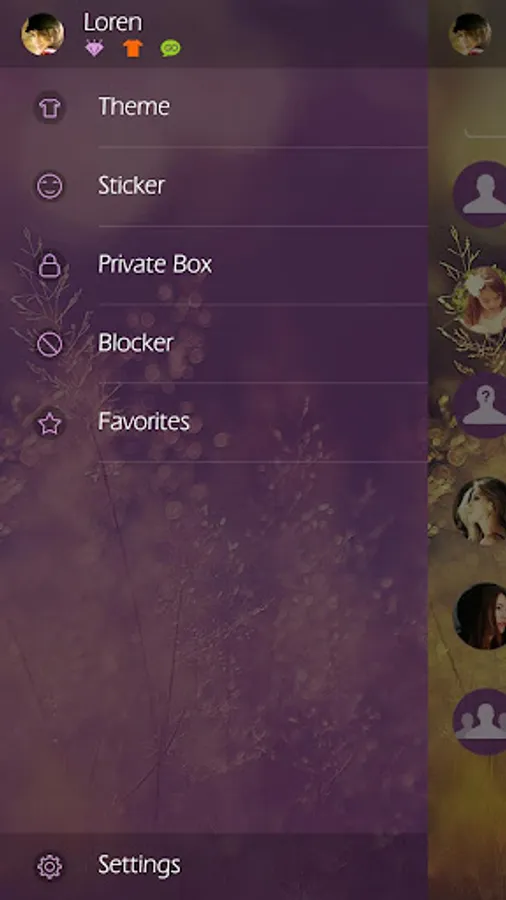Open the Theme menu entry
The height and width of the screenshot is (900, 506).
(x=214, y=107)
